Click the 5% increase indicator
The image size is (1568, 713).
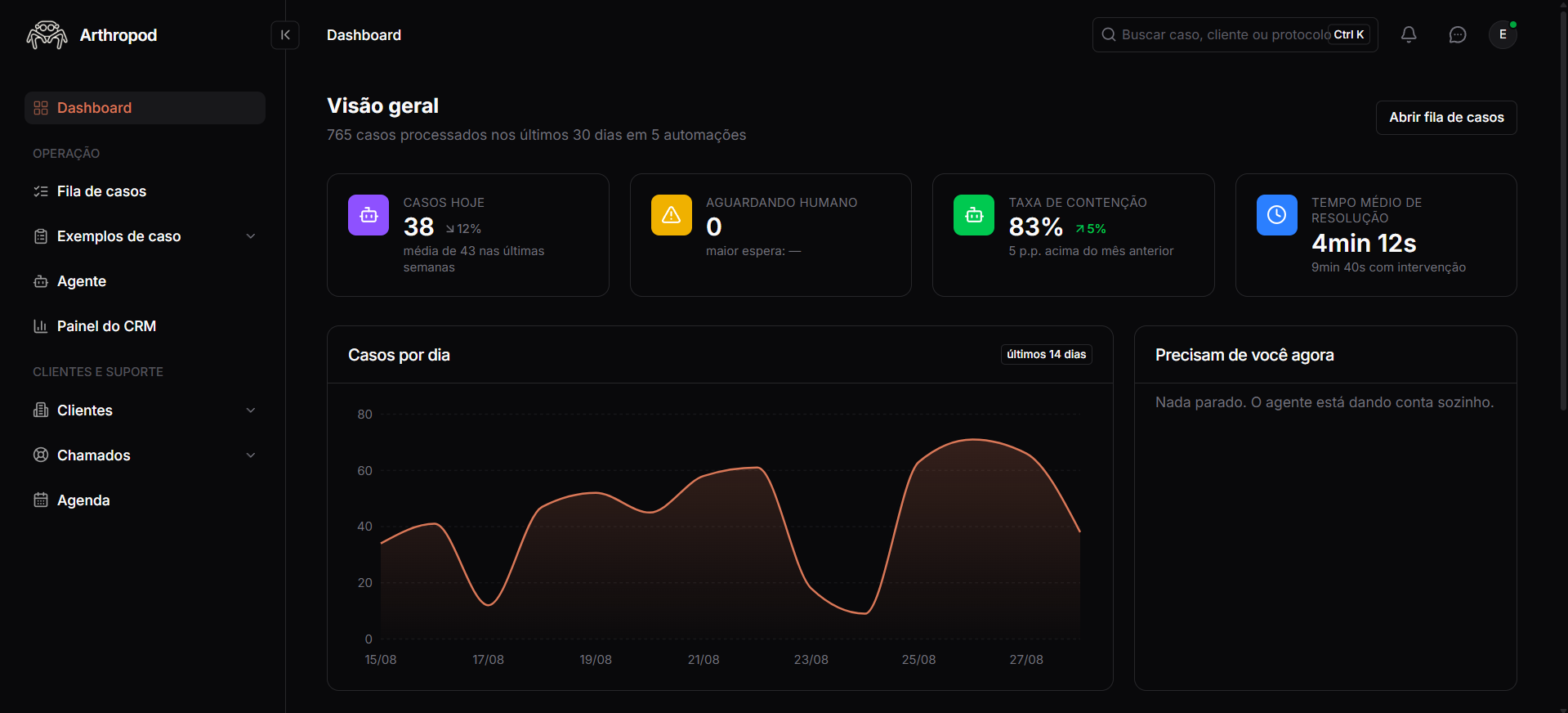1091,229
